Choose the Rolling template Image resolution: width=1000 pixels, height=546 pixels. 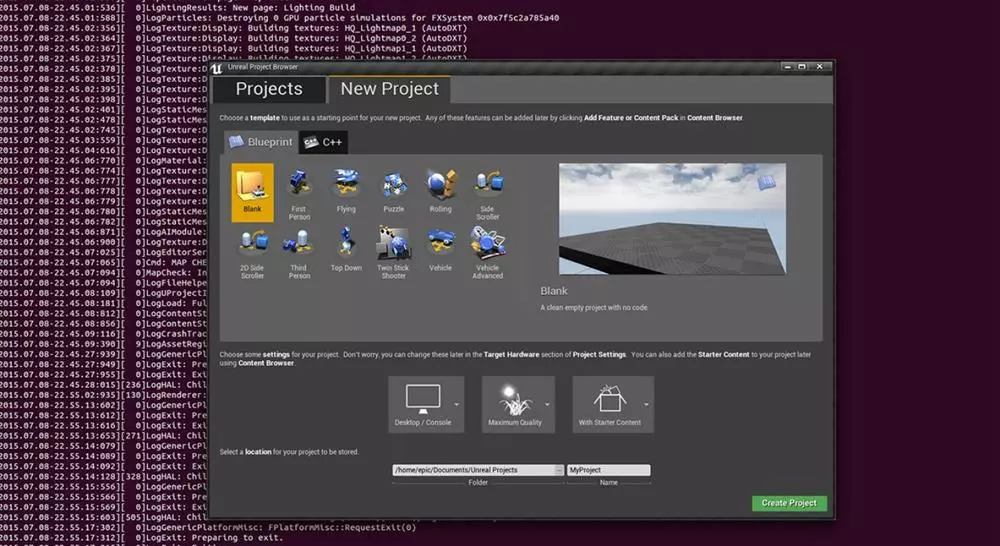[x=441, y=189]
